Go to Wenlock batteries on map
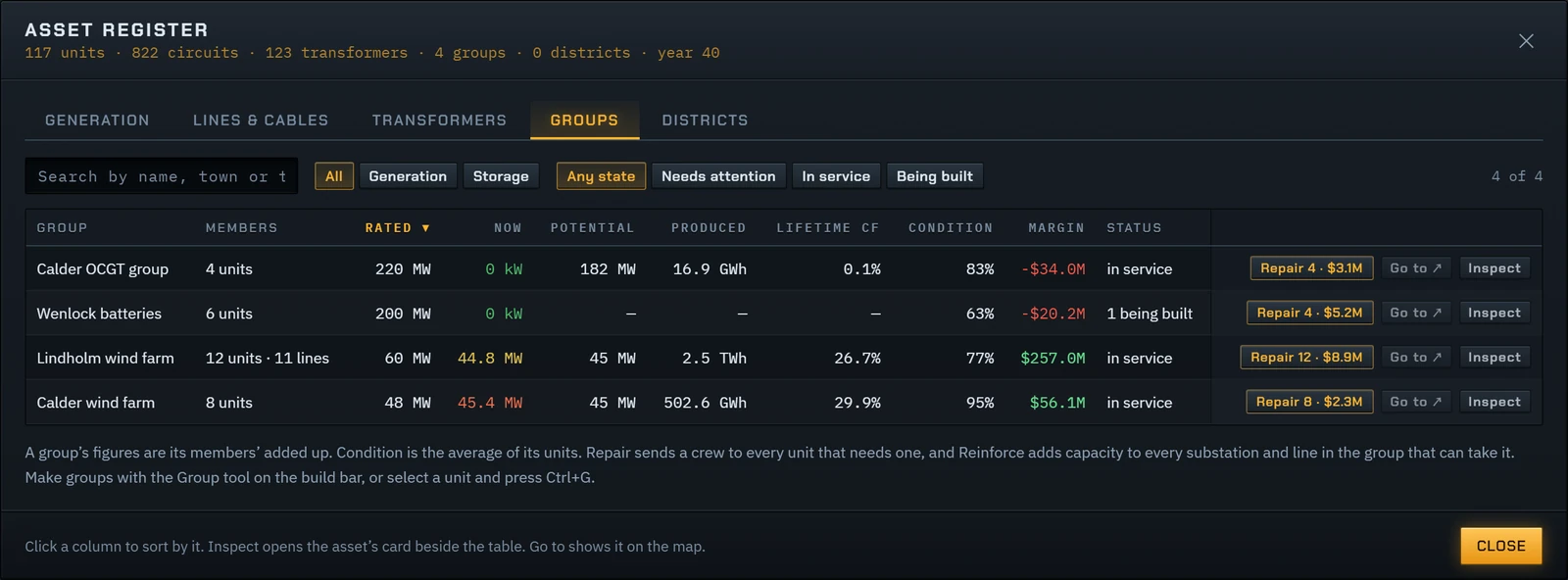 click(1415, 313)
